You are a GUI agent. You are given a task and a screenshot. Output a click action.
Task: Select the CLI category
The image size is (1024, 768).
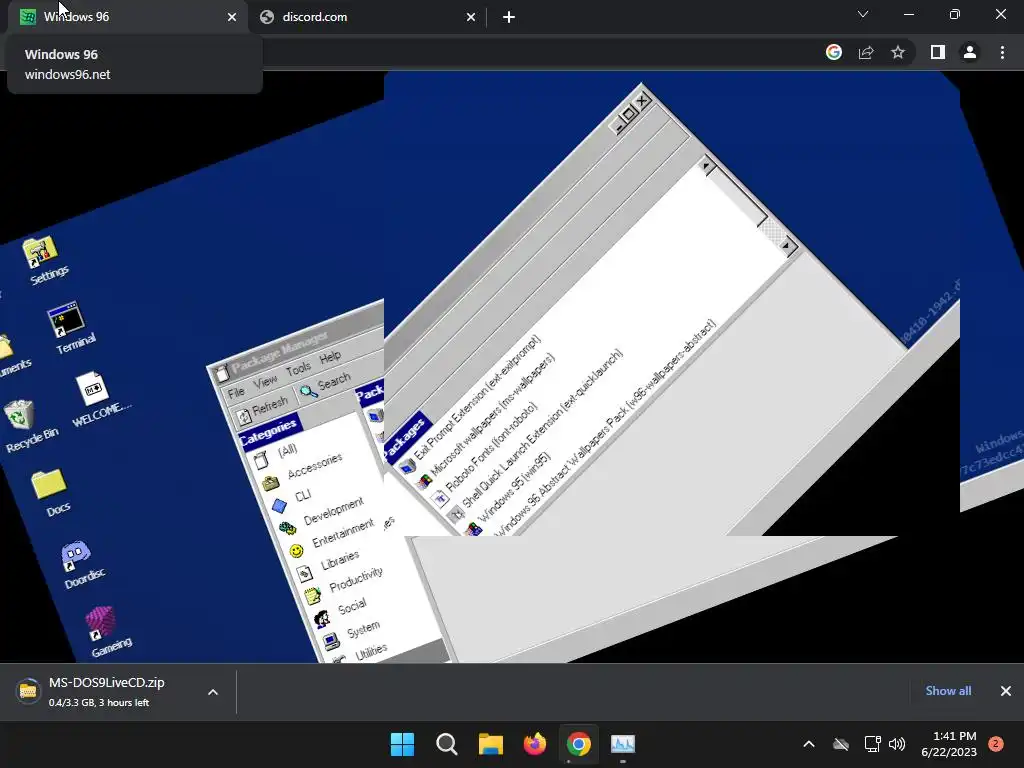click(x=292, y=500)
